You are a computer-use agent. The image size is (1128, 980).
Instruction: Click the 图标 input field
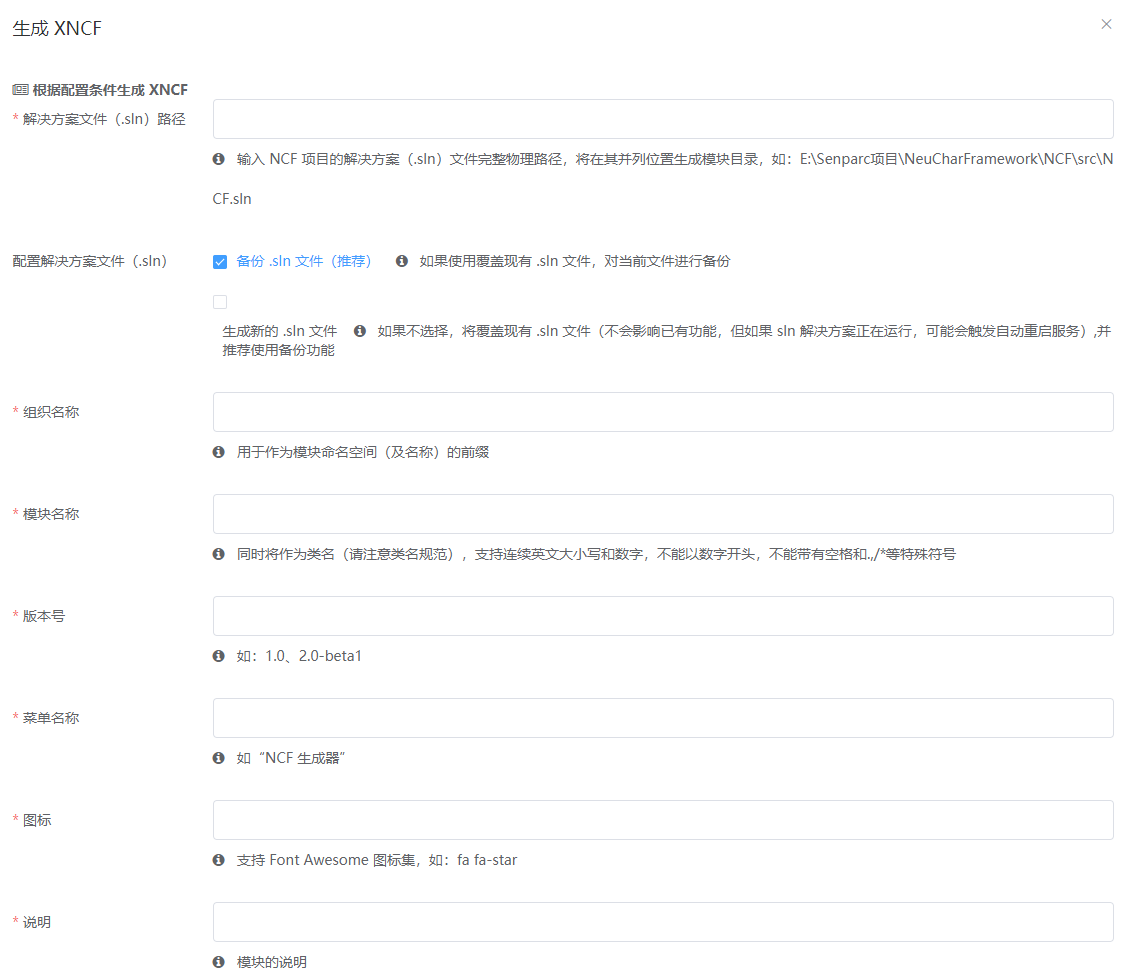click(663, 820)
